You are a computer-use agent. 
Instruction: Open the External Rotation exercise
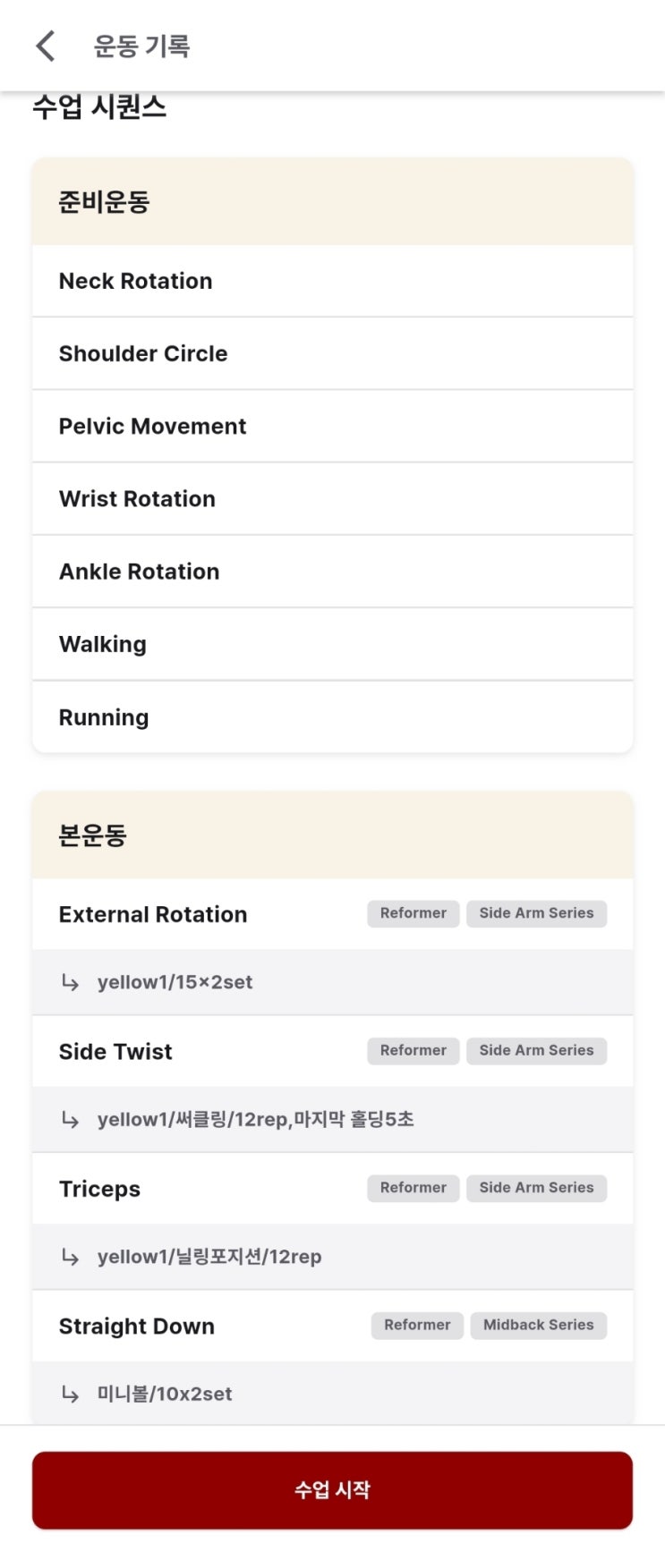(x=153, y=914)
